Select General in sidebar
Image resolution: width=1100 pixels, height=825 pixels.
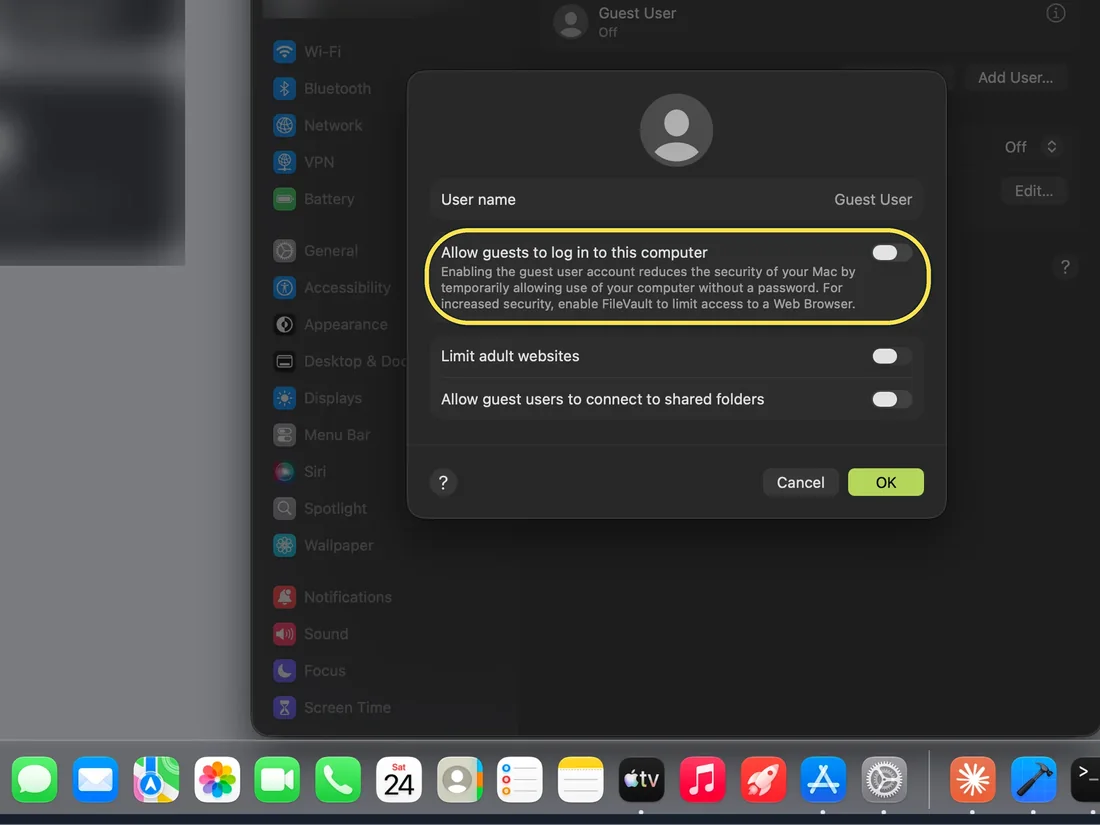pyautogui.click(x=316, y=250)
